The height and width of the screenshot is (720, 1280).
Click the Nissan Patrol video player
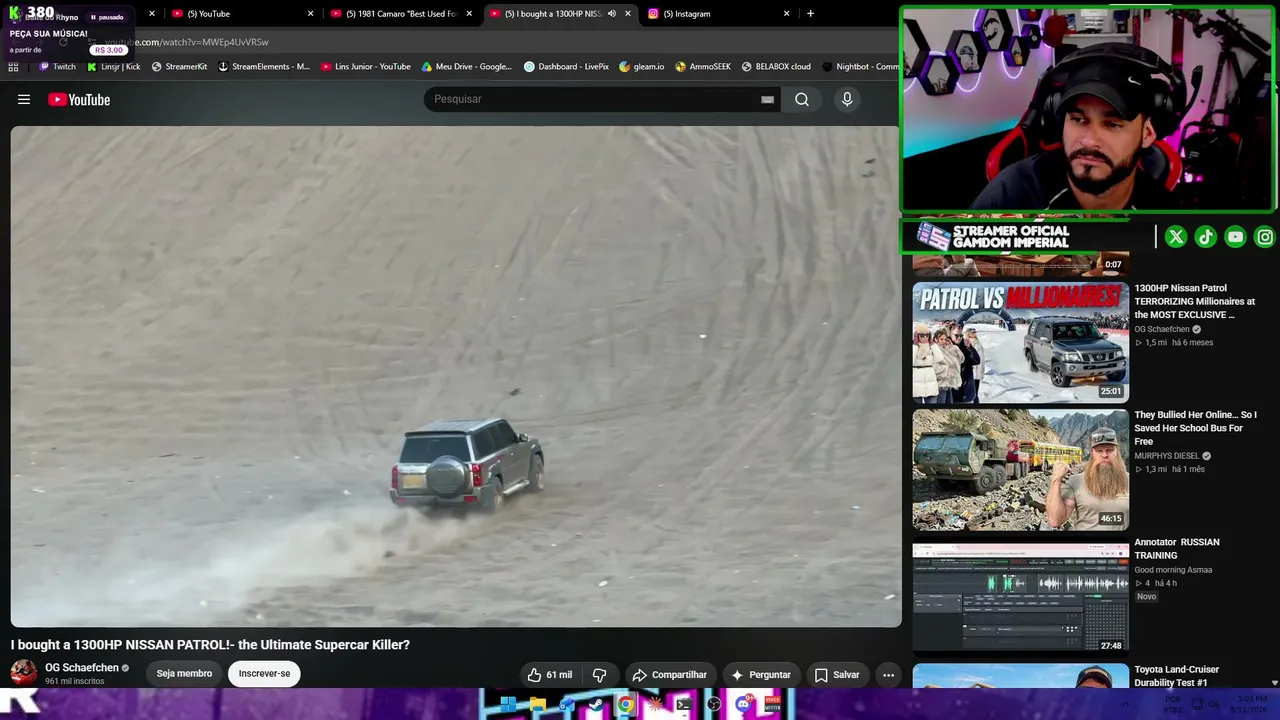coord(456,377)
